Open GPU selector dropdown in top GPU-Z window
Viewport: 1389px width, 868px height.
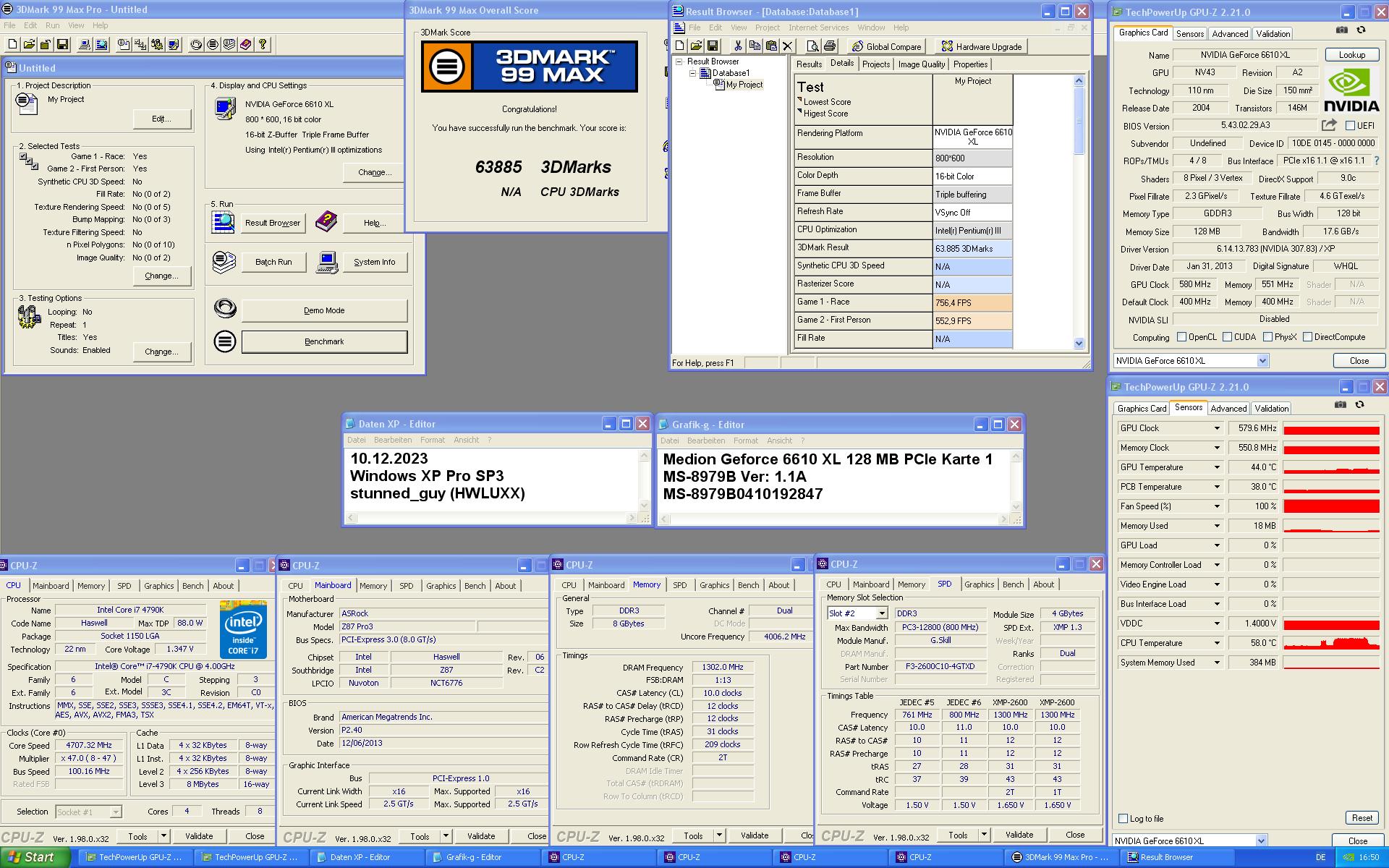[1262, 361]
